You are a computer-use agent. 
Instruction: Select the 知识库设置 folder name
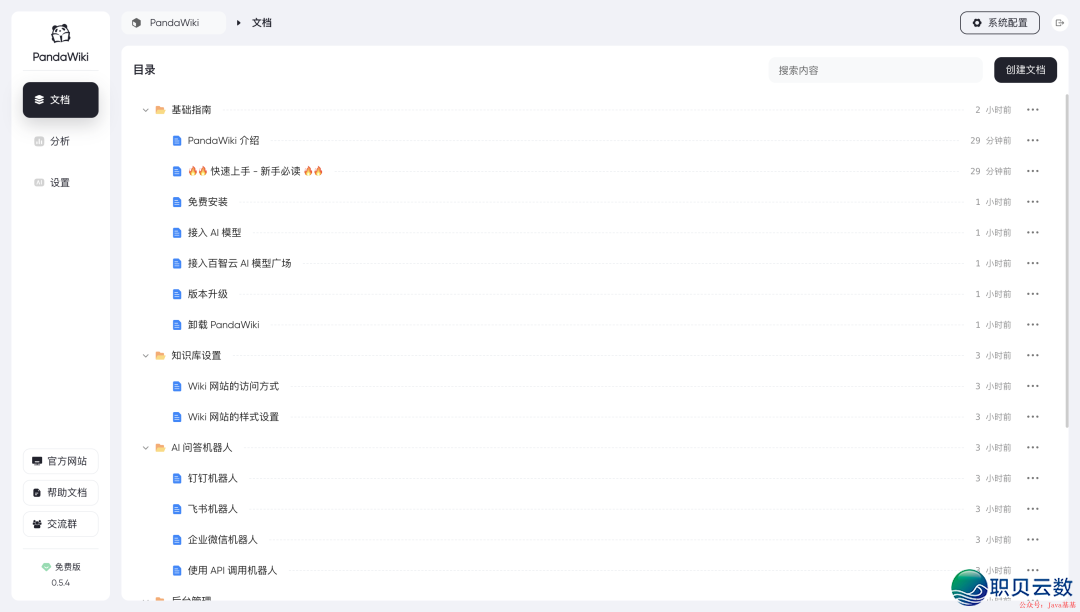pos(196,356)
